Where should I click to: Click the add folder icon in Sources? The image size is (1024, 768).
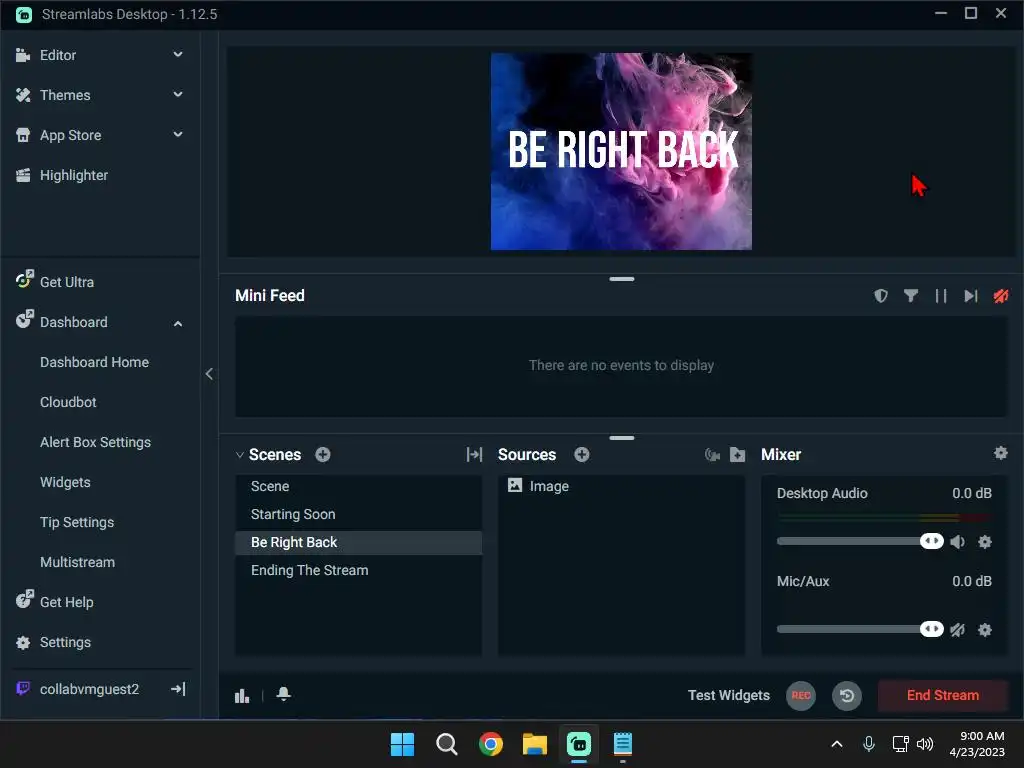coord(737,454)
